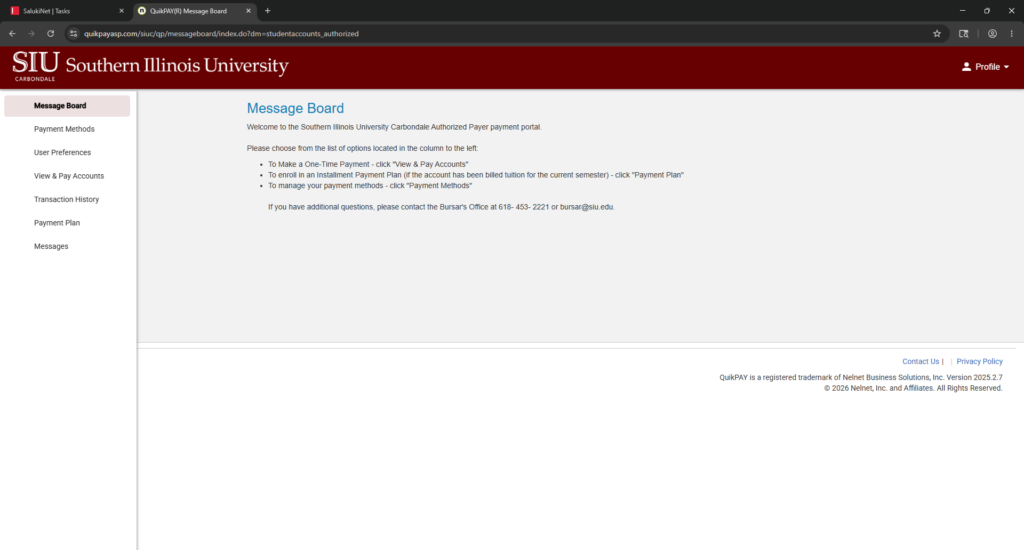Click the "To Make a One-Time Payment" bullet
This screenshot has height=550, width=1024.
click(x=368, y=165)
